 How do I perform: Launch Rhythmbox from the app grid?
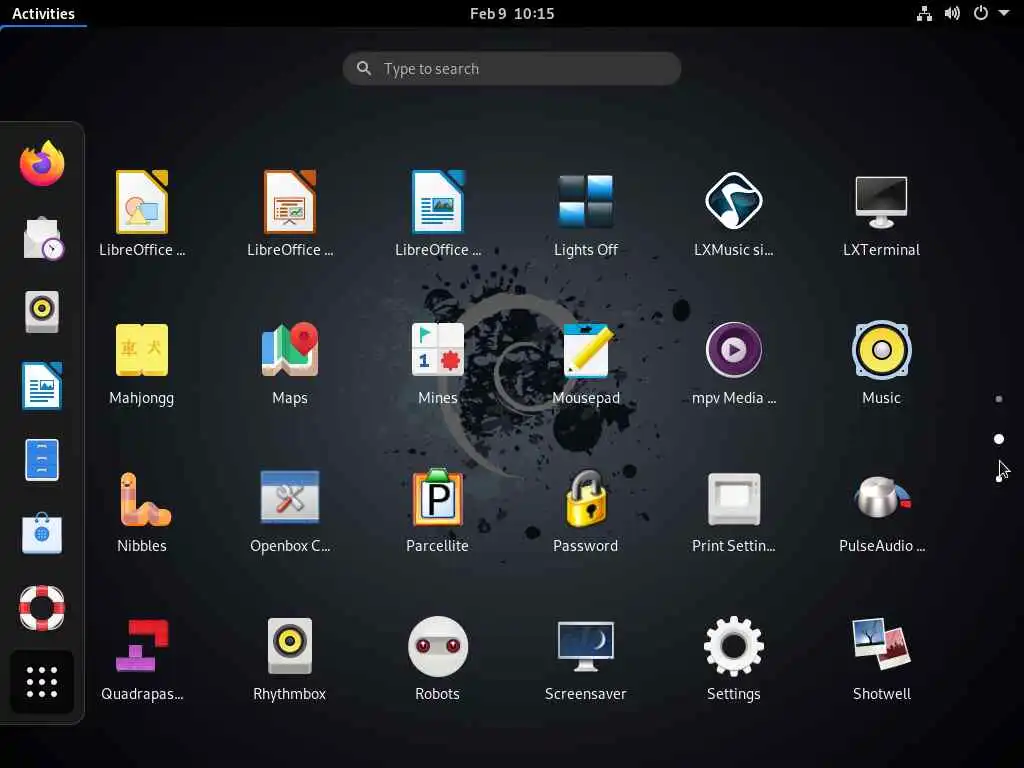tap(289, 646)
